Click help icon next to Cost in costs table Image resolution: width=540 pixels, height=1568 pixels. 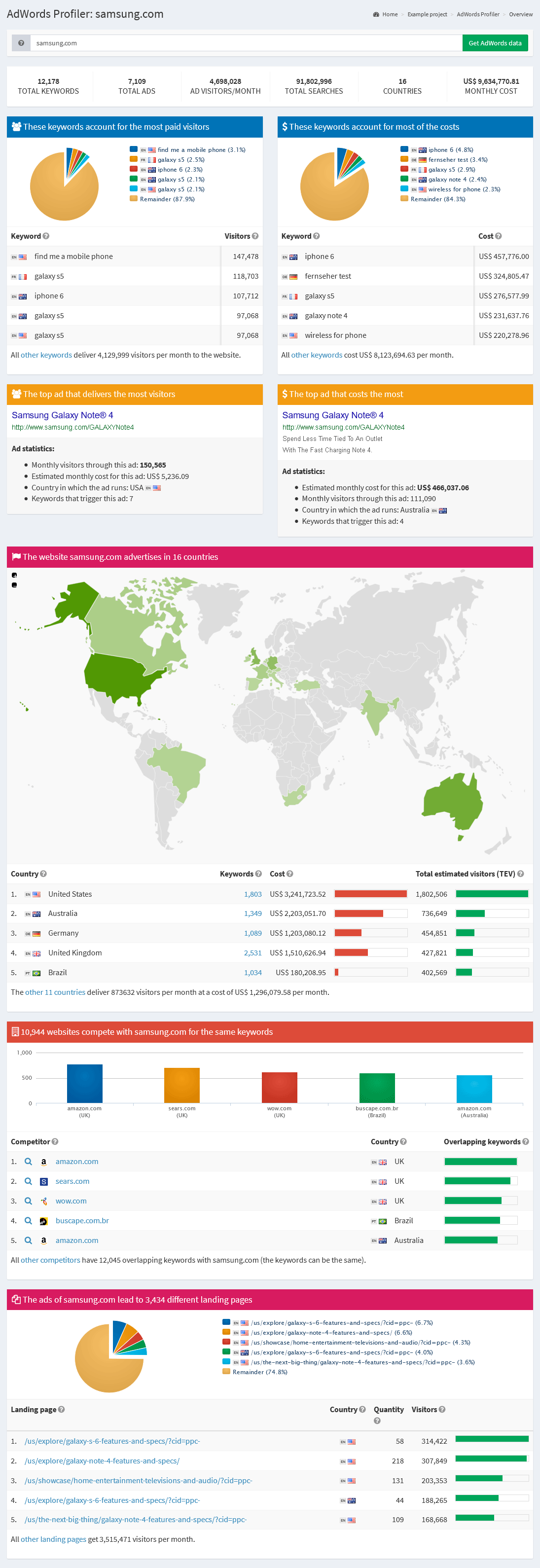coord(499,236)
